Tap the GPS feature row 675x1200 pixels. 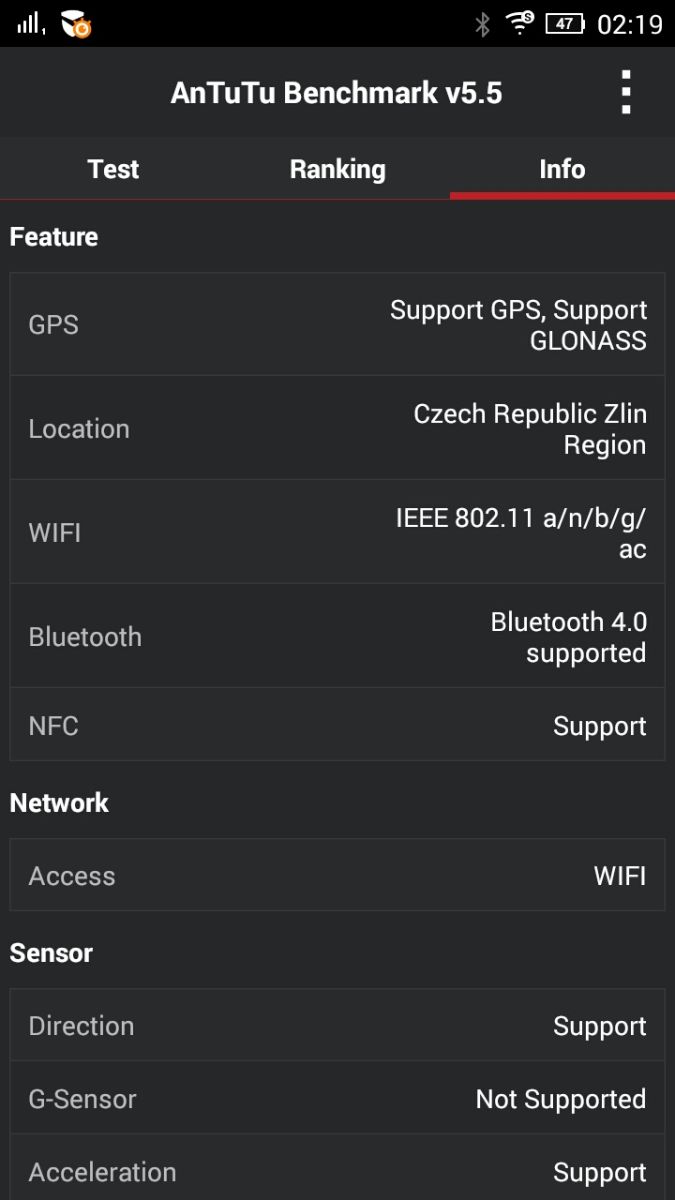[x=337, y=325]
